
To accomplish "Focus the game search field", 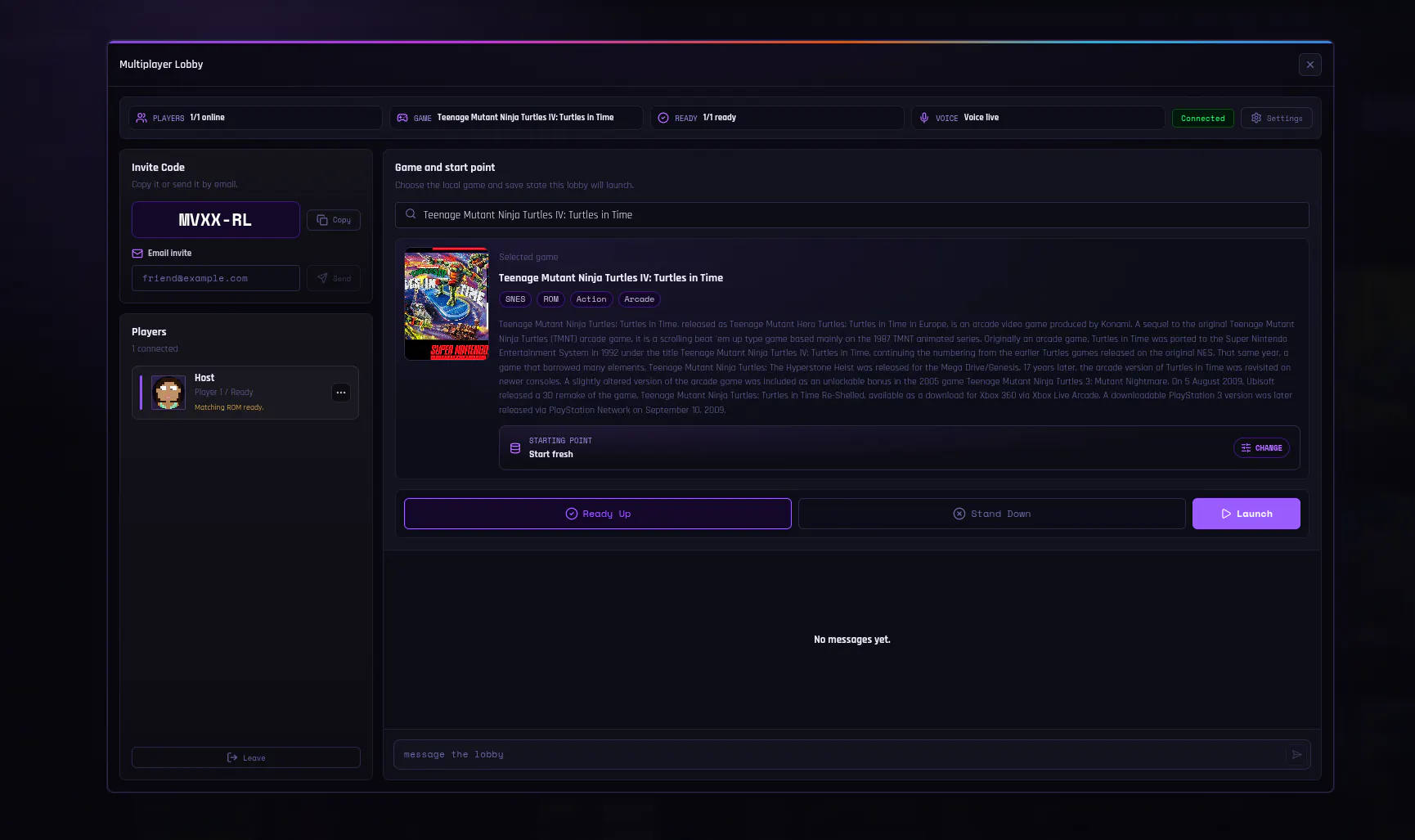I will click(851, 215).
